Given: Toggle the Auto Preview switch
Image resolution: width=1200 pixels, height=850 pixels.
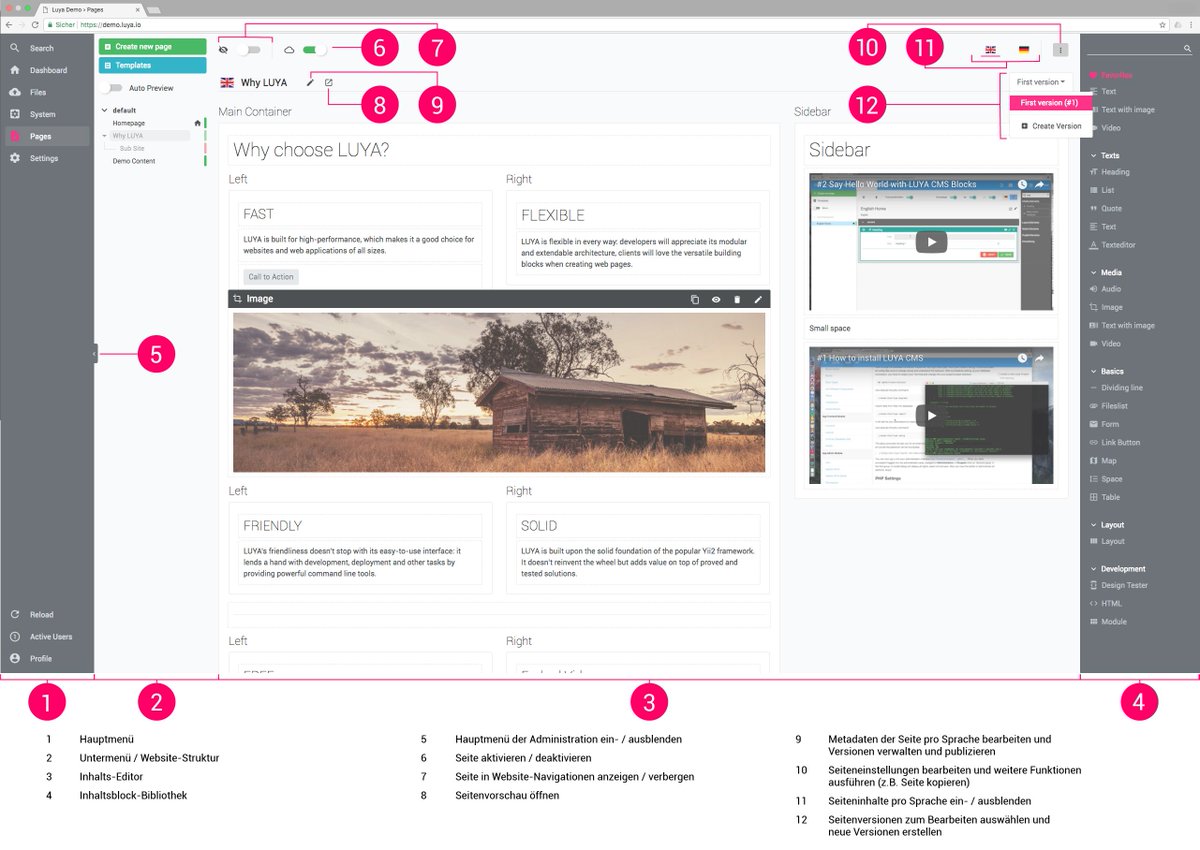Looking at the screenshot, I should [x=114, y=88].
